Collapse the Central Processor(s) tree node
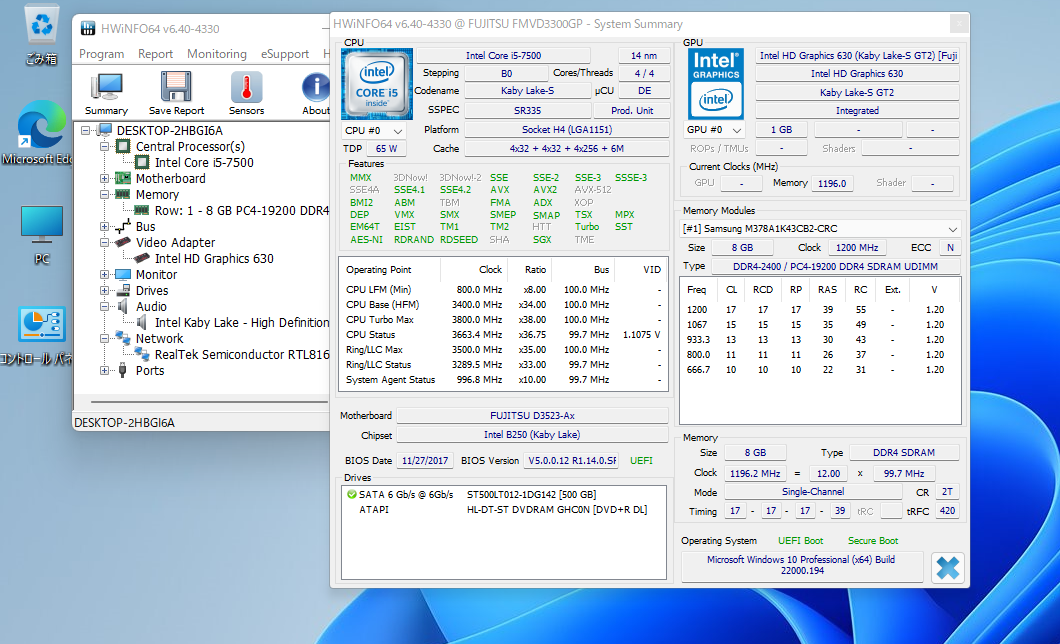The height and width of the screenshot is (644, 1060). click(x=105, y=147)
